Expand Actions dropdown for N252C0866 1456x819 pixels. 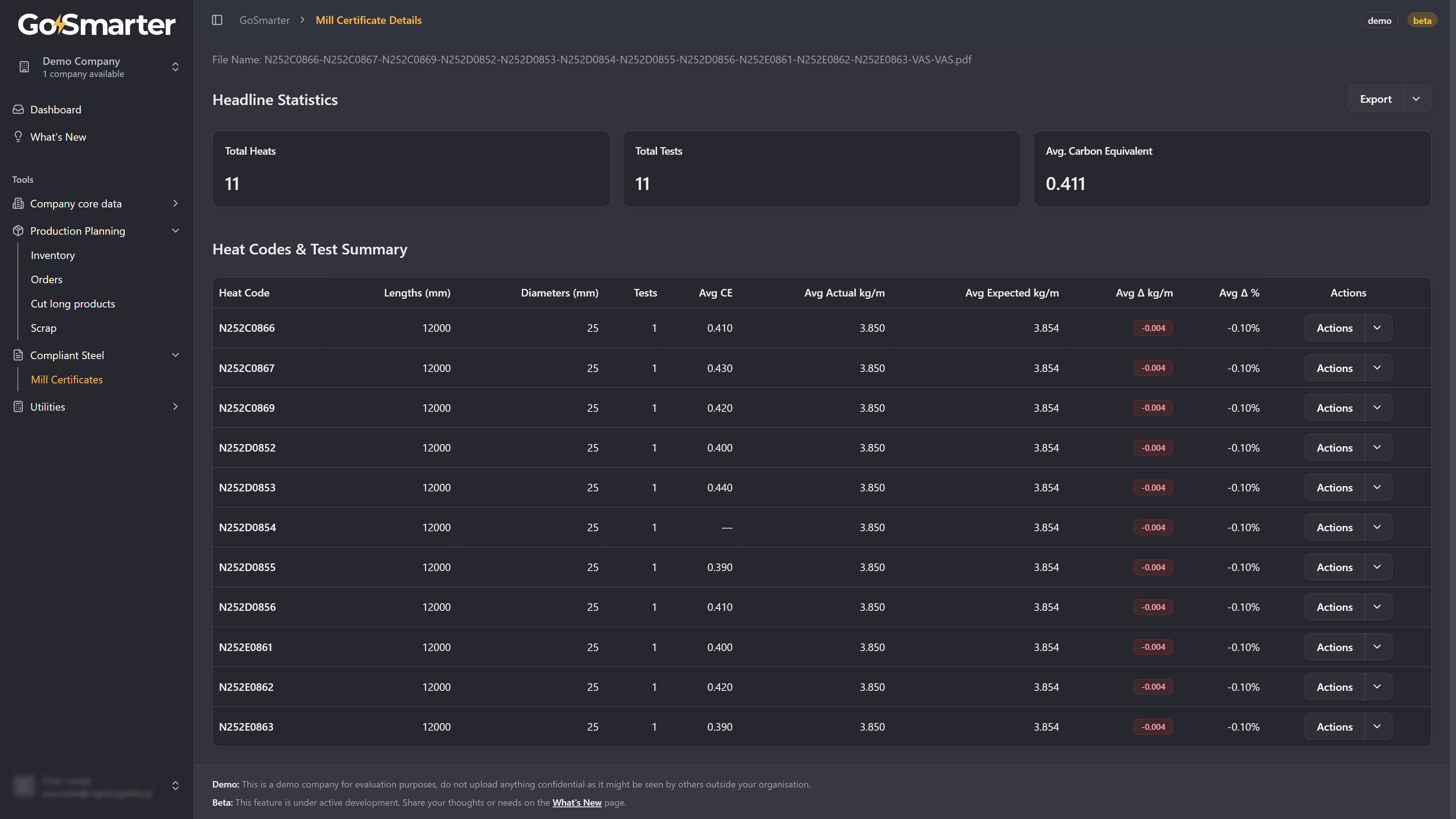coord(1378,328)
